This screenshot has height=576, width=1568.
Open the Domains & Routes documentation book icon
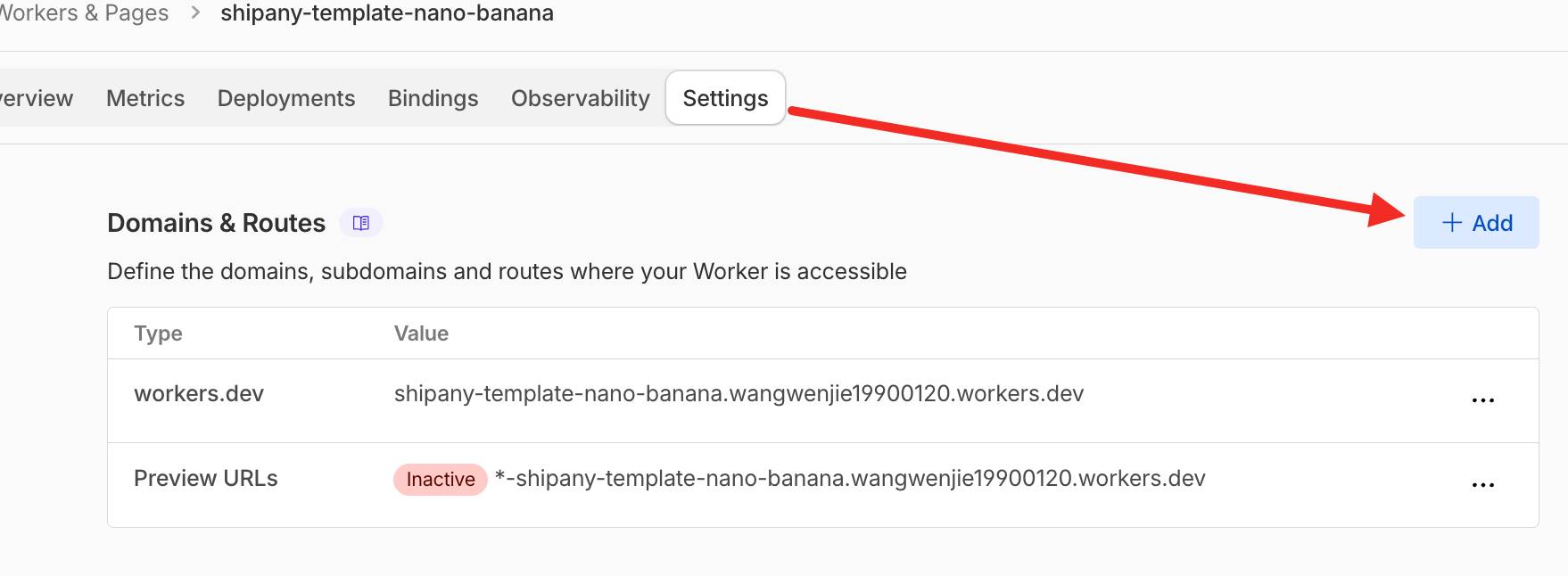(361, 223)
